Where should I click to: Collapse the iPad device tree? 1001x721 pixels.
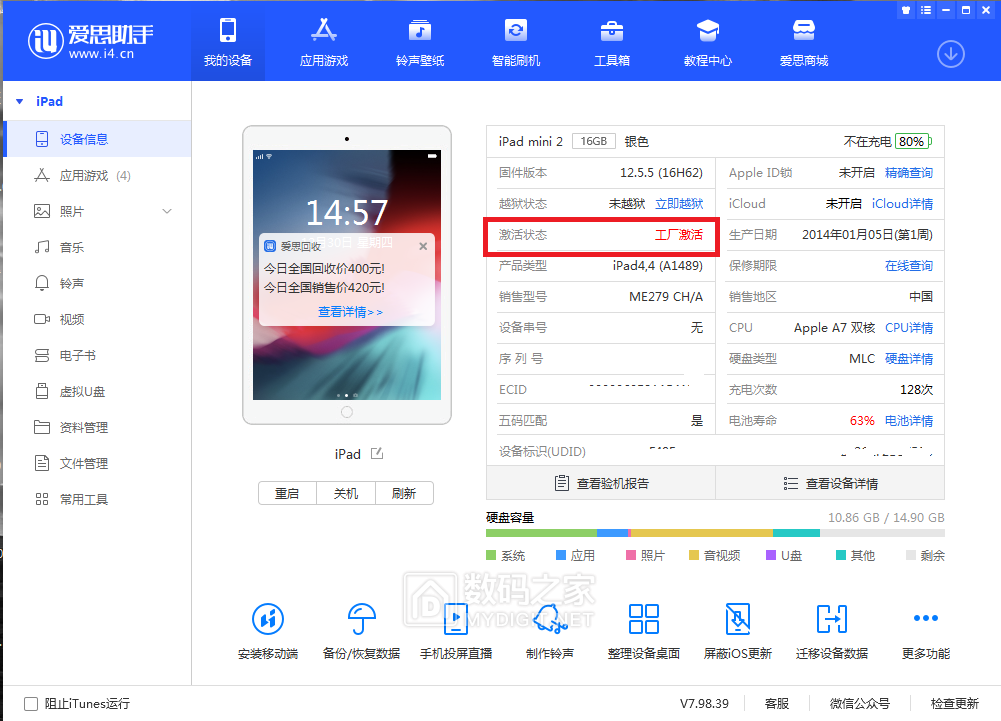point(20,102)
